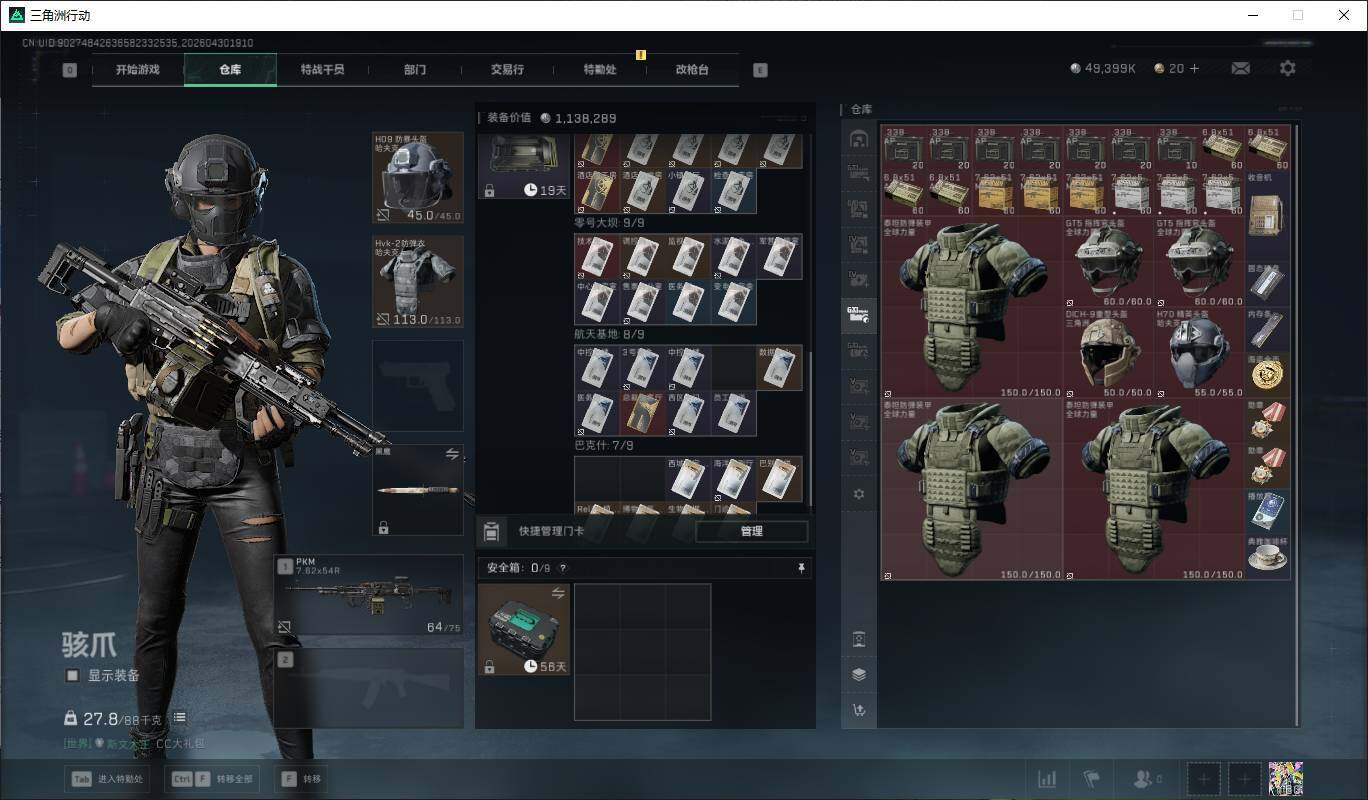The image size is (1368, 800).
Task: Add premium currency with the plus icon
Action: click(1194, 69)
